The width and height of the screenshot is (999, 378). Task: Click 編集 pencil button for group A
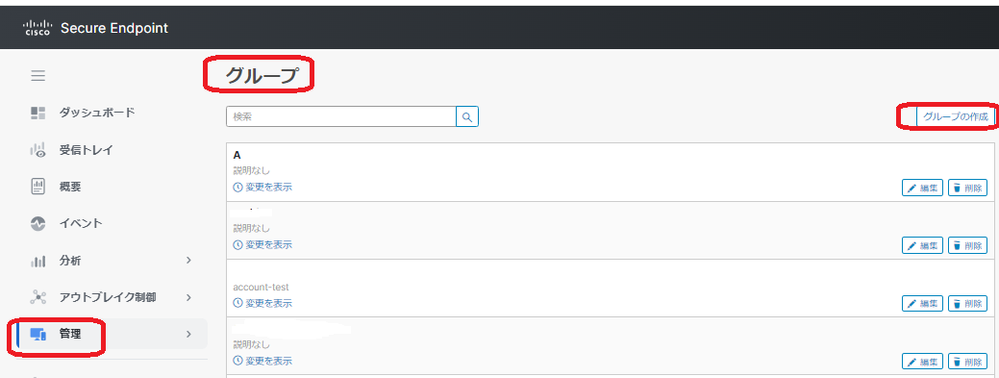pyautogui.click(x=923, y=188)
